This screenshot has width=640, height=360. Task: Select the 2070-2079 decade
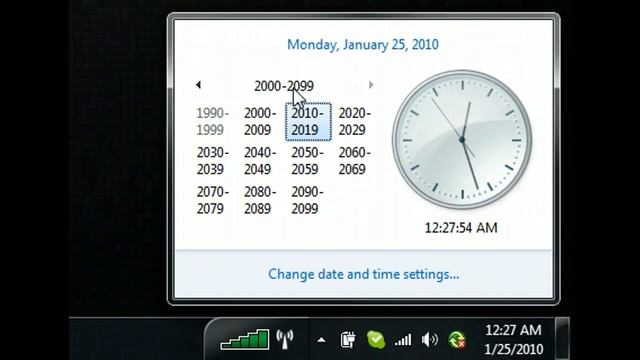(213, 200)
